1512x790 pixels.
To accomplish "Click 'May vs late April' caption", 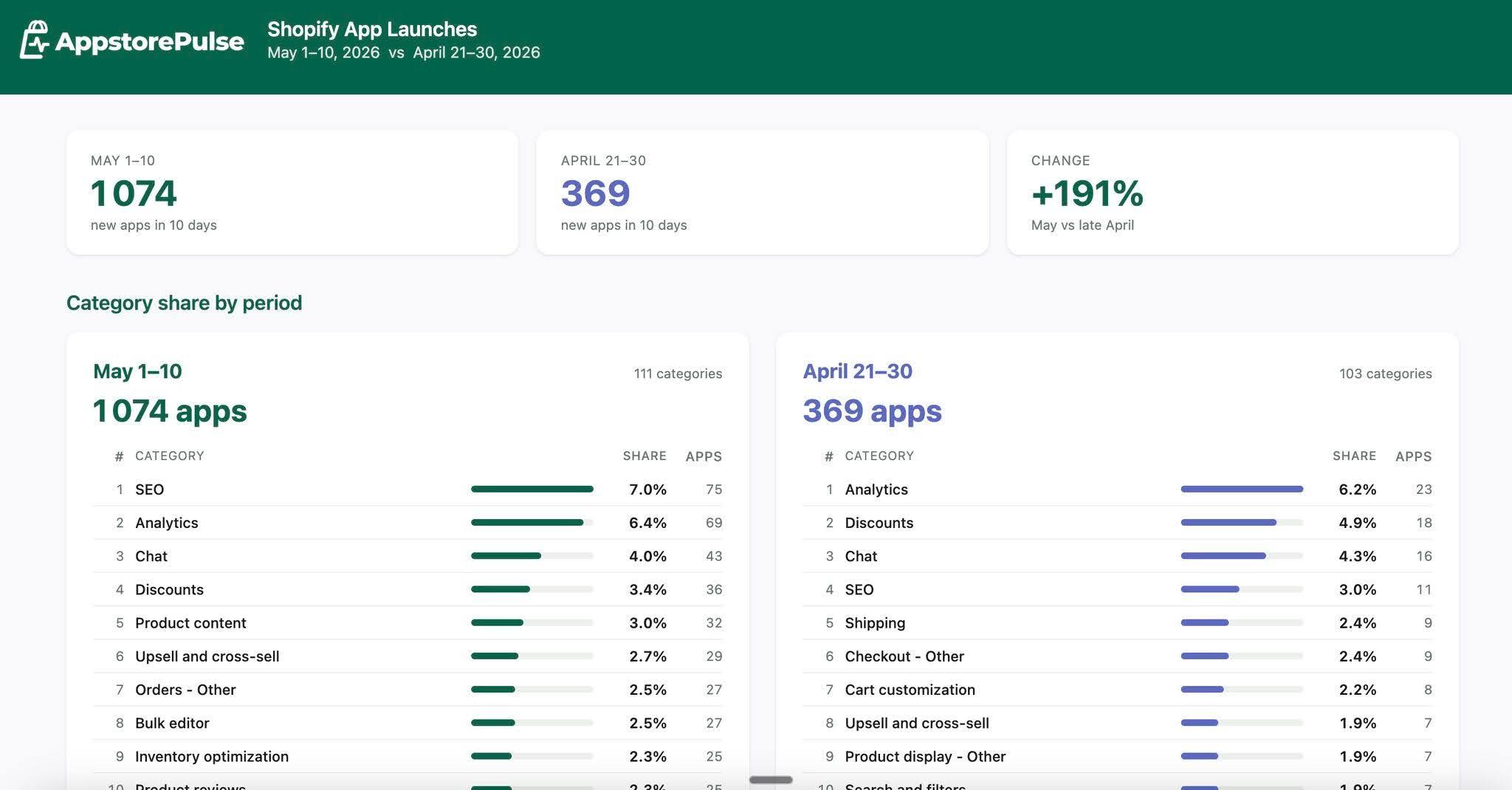I will coord(1082,225).
